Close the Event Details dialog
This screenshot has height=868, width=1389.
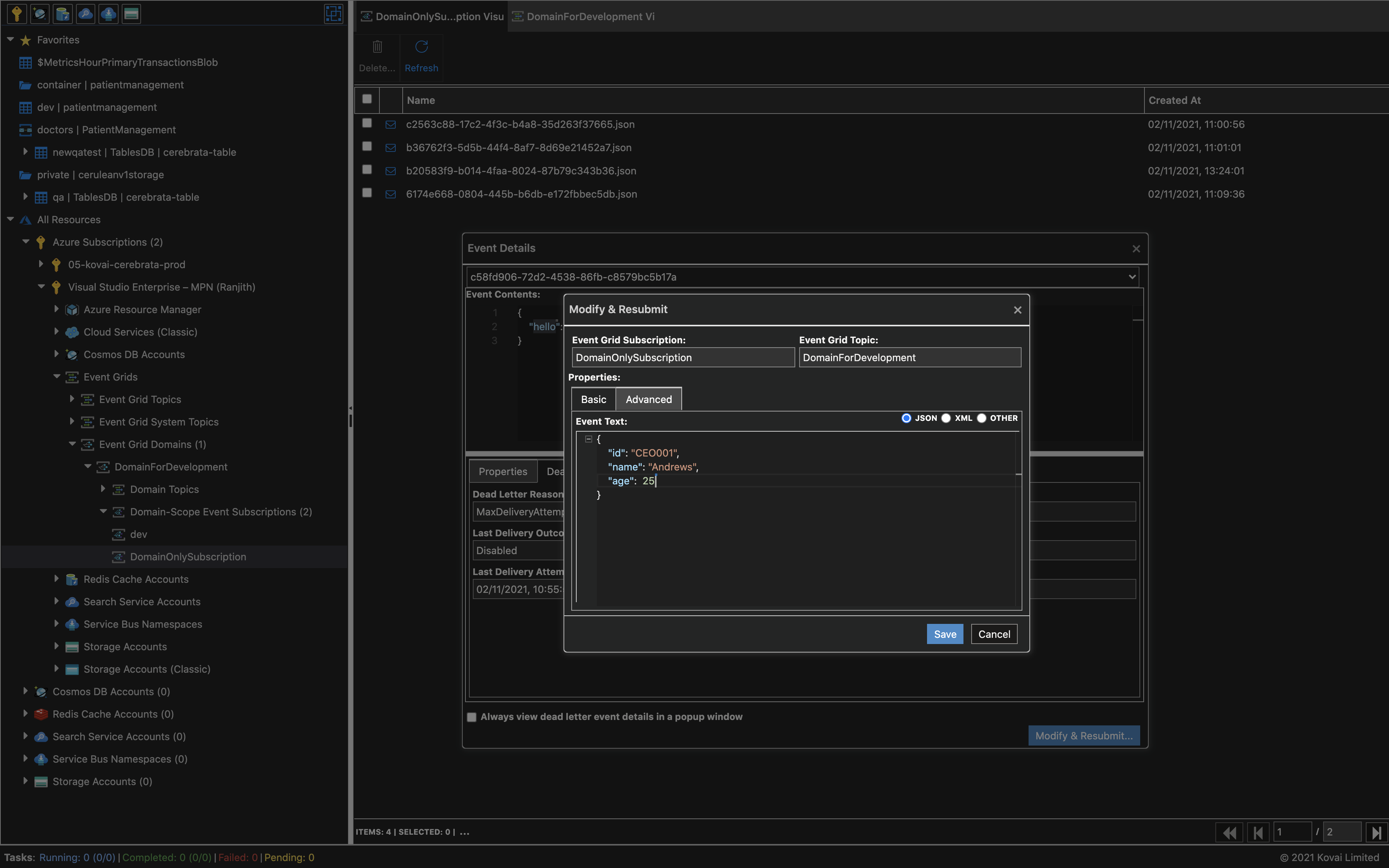pyautogui.click(x=1136, y=248)
